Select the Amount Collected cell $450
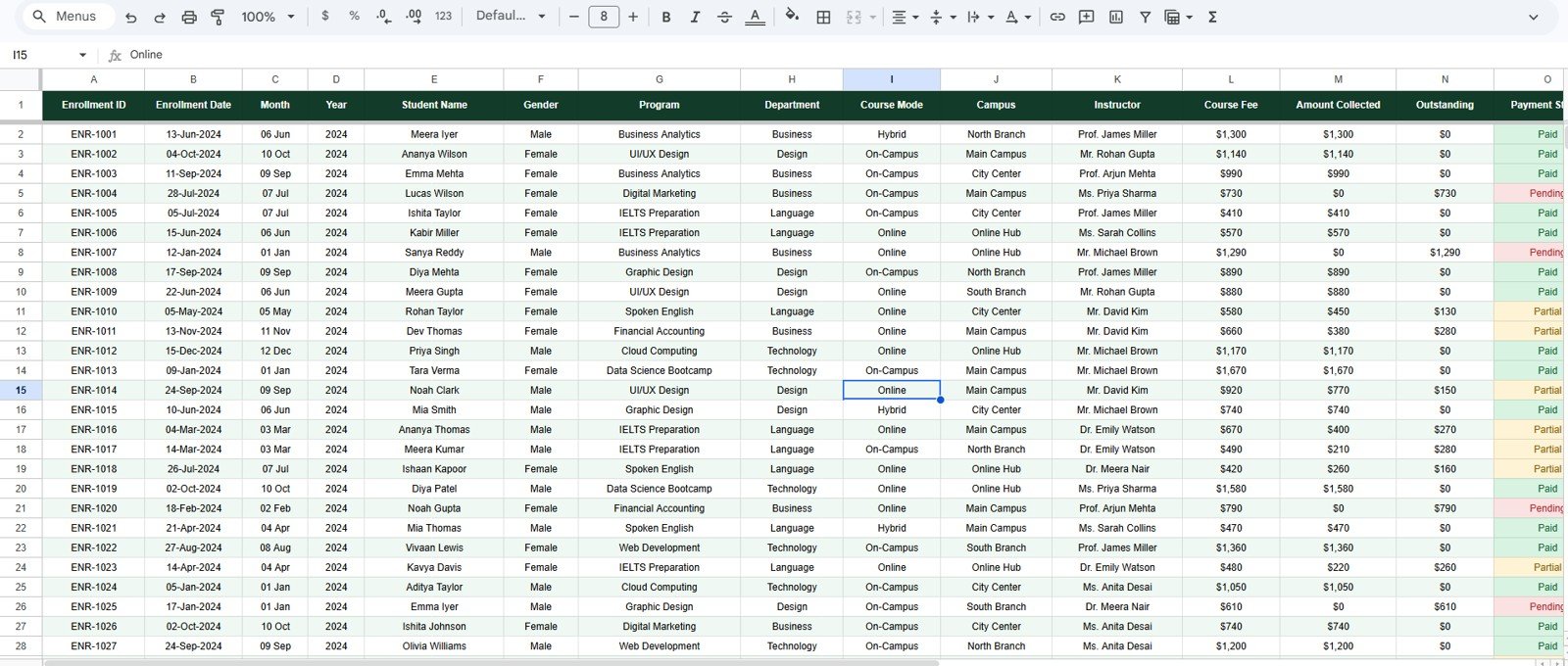This screenshot has width=1568, height=666. coord(1338,311)
